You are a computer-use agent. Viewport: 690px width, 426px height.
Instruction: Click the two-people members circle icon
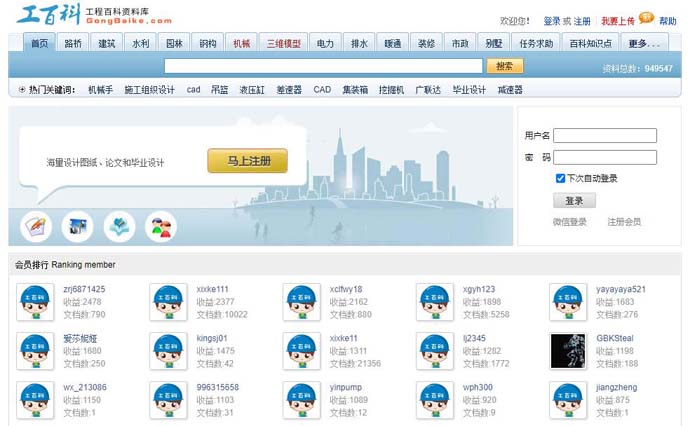coord(160,226)
